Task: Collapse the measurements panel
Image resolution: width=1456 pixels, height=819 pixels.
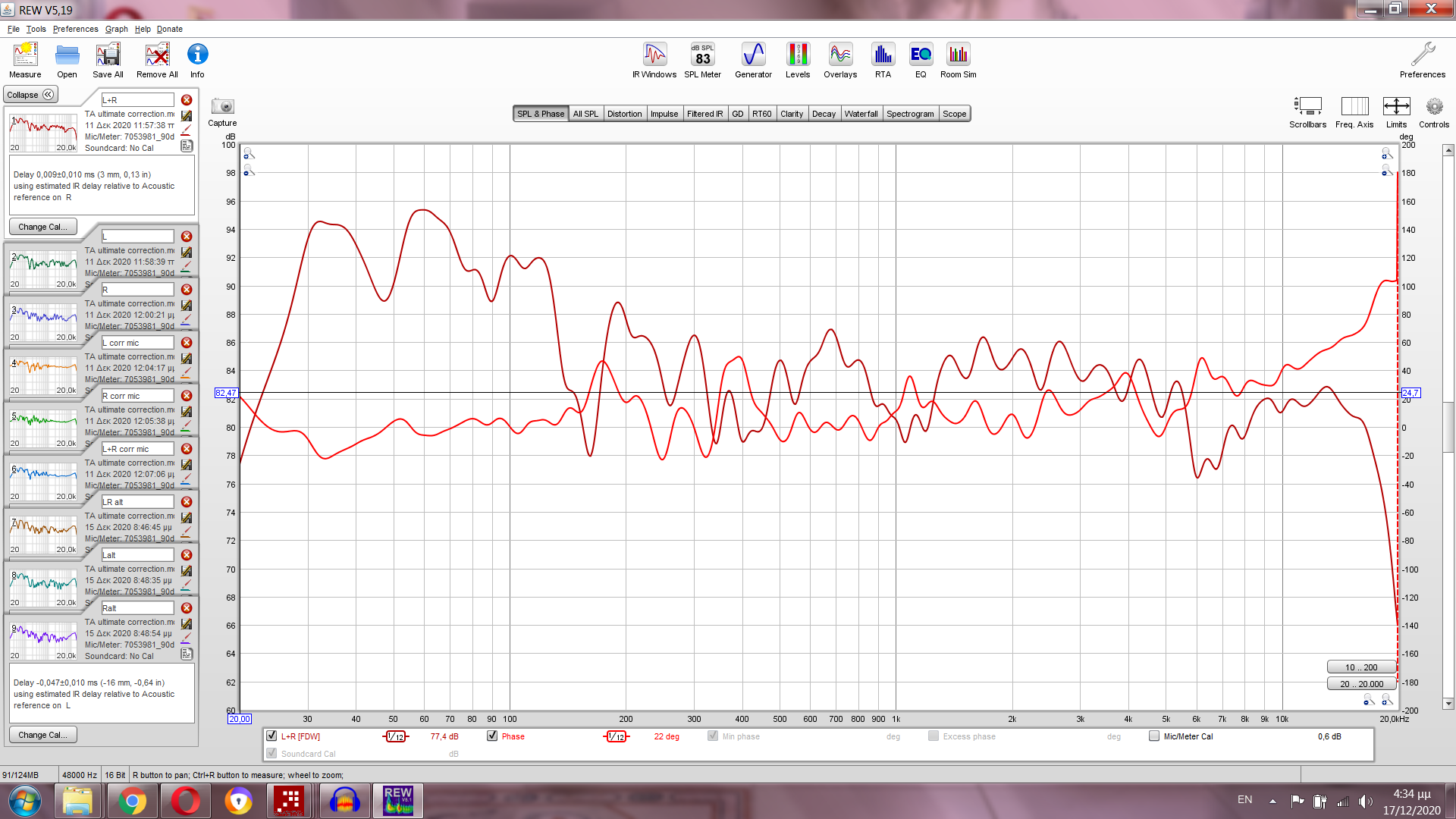Action: (x=30, y=95)
